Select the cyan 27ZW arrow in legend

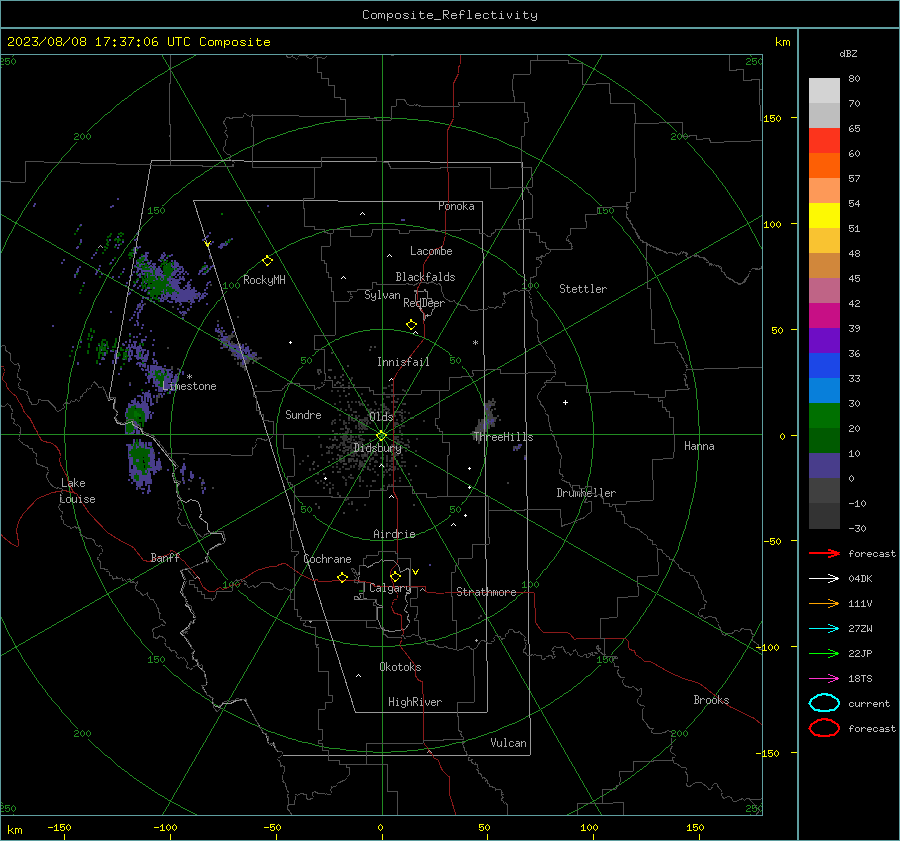824,629
